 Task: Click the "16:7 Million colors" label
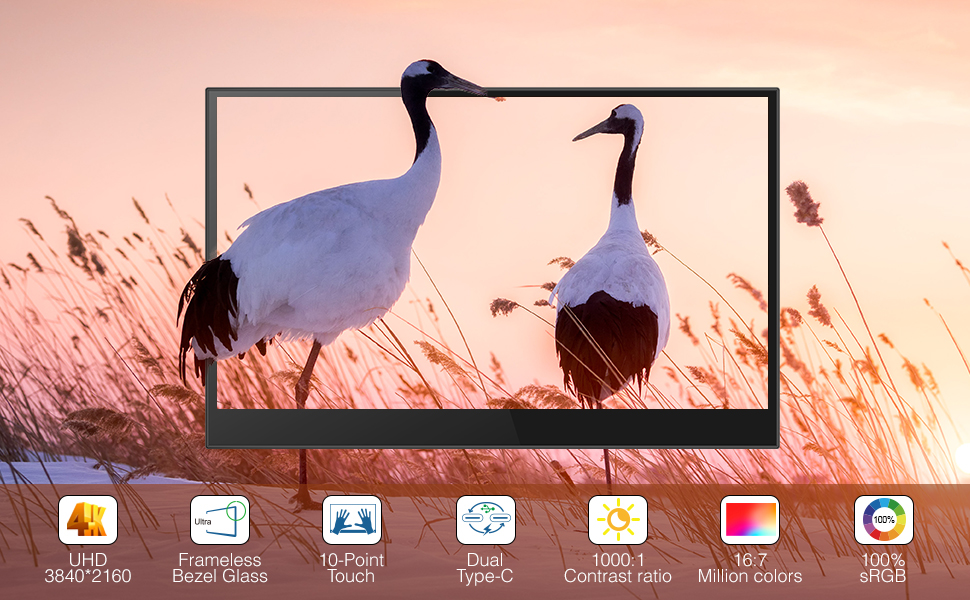[750, 568]
